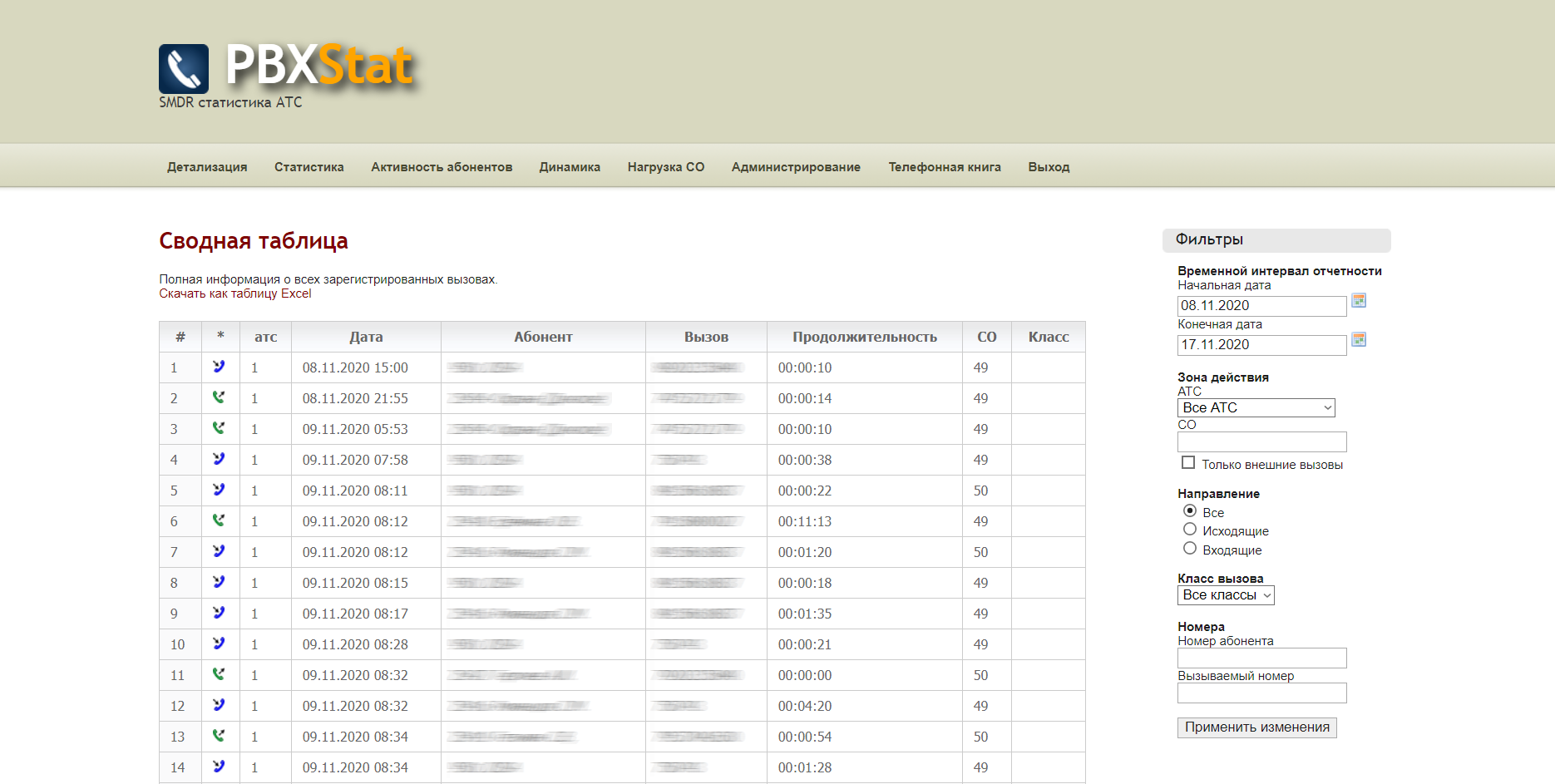1555x784 pixels.
Task: Click blue call icon in row 10
Action: tap(219, 643)
